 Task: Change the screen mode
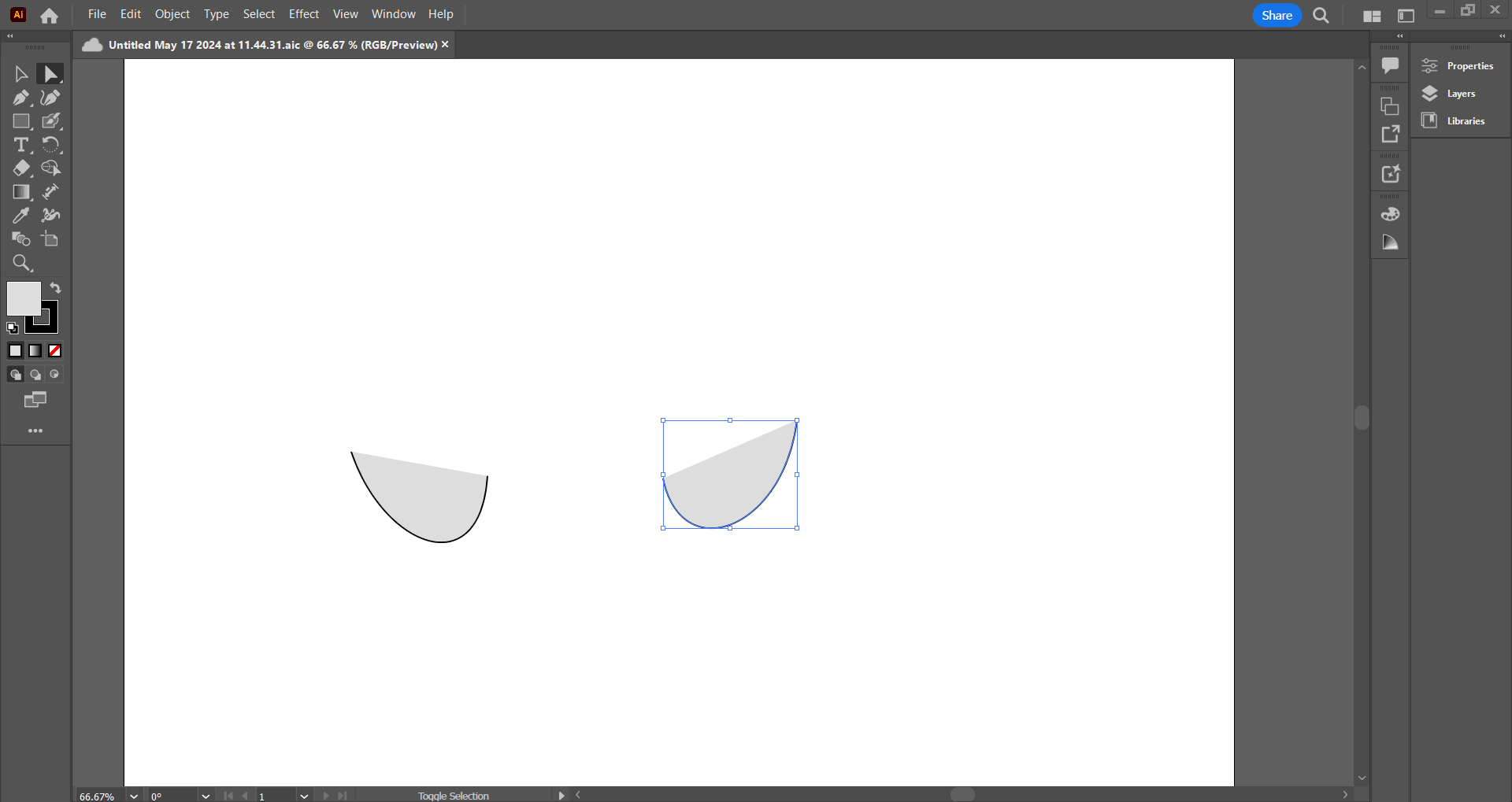point(35,400)
